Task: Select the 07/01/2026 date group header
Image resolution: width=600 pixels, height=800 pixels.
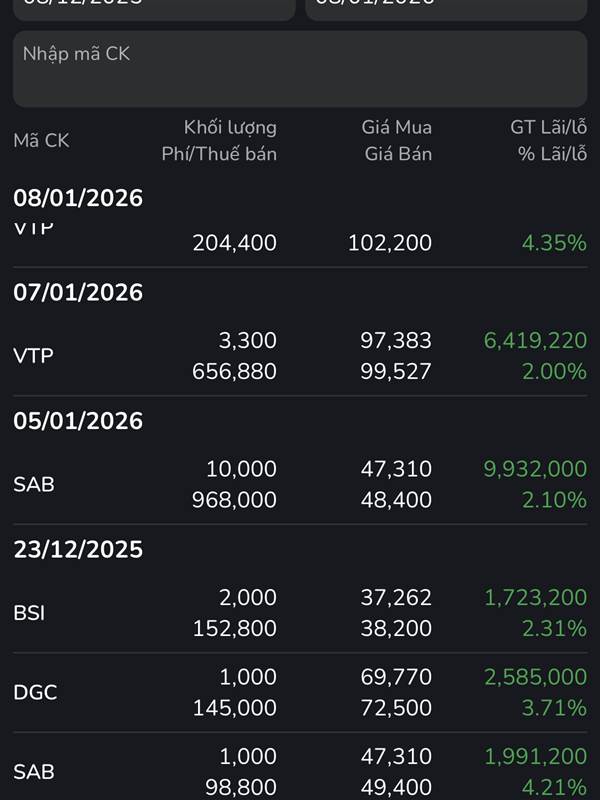Action: click(x=78, y=292)
